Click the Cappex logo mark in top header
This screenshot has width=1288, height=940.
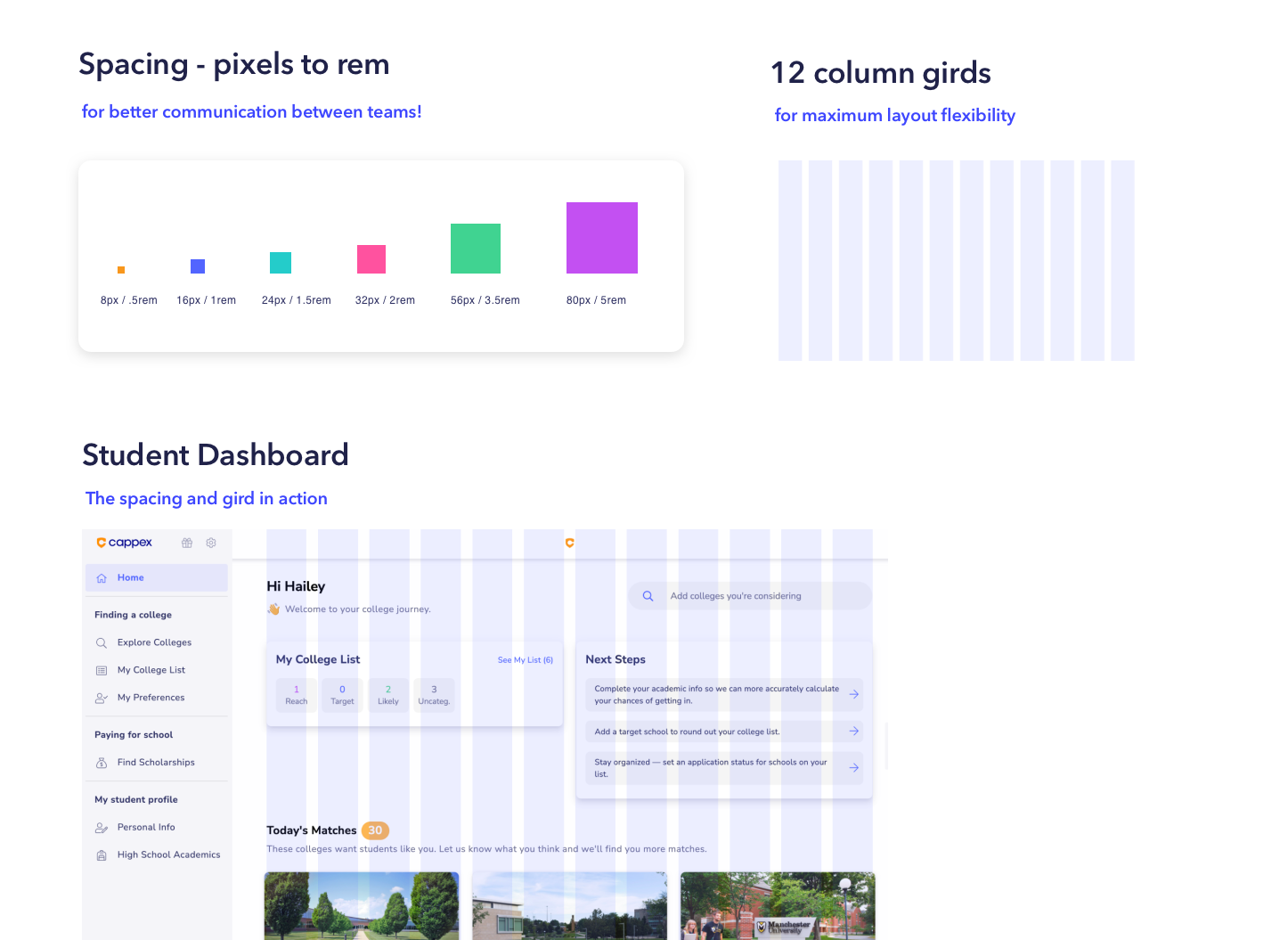click(x=570, y=543)
